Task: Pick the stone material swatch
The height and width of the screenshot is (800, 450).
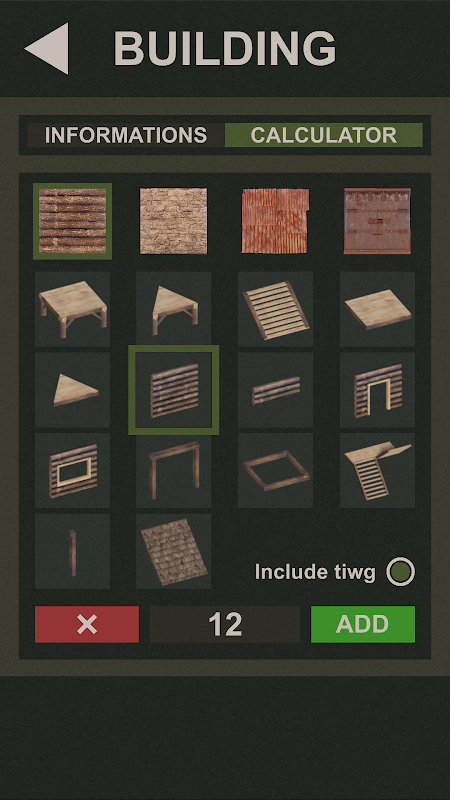Action: click(173, 221)
